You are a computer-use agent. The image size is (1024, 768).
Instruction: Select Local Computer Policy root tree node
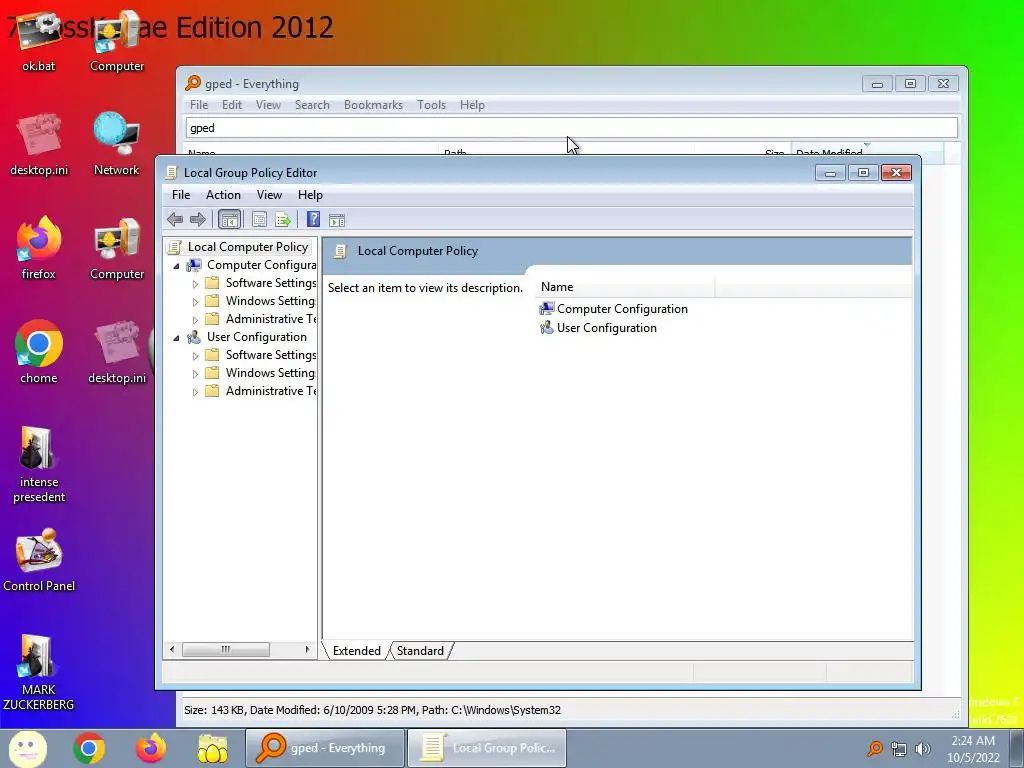pos(248,246)
